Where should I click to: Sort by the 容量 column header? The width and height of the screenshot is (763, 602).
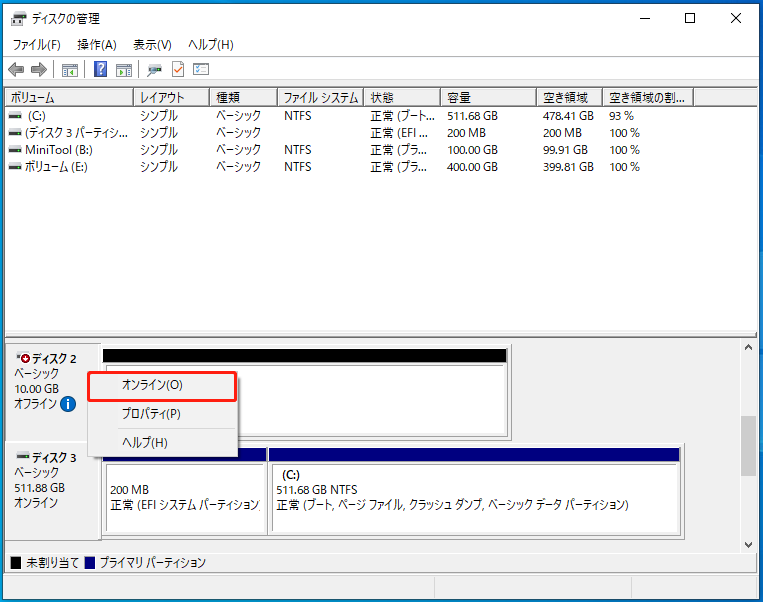(x=489, y=97)
